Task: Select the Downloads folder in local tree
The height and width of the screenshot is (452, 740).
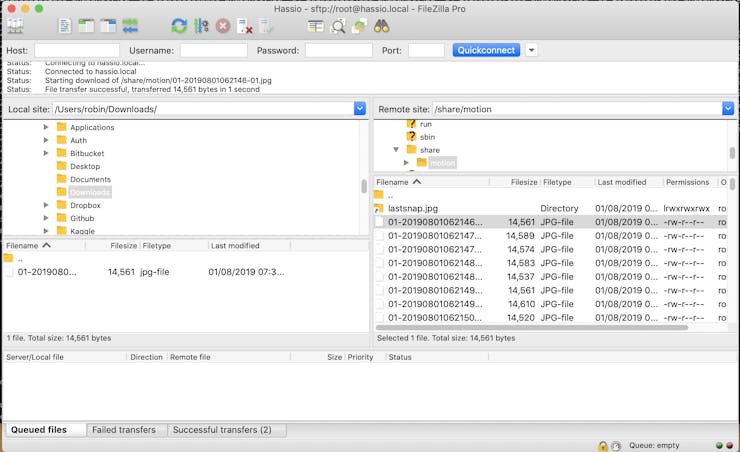Action: click(x=90, y=192)
